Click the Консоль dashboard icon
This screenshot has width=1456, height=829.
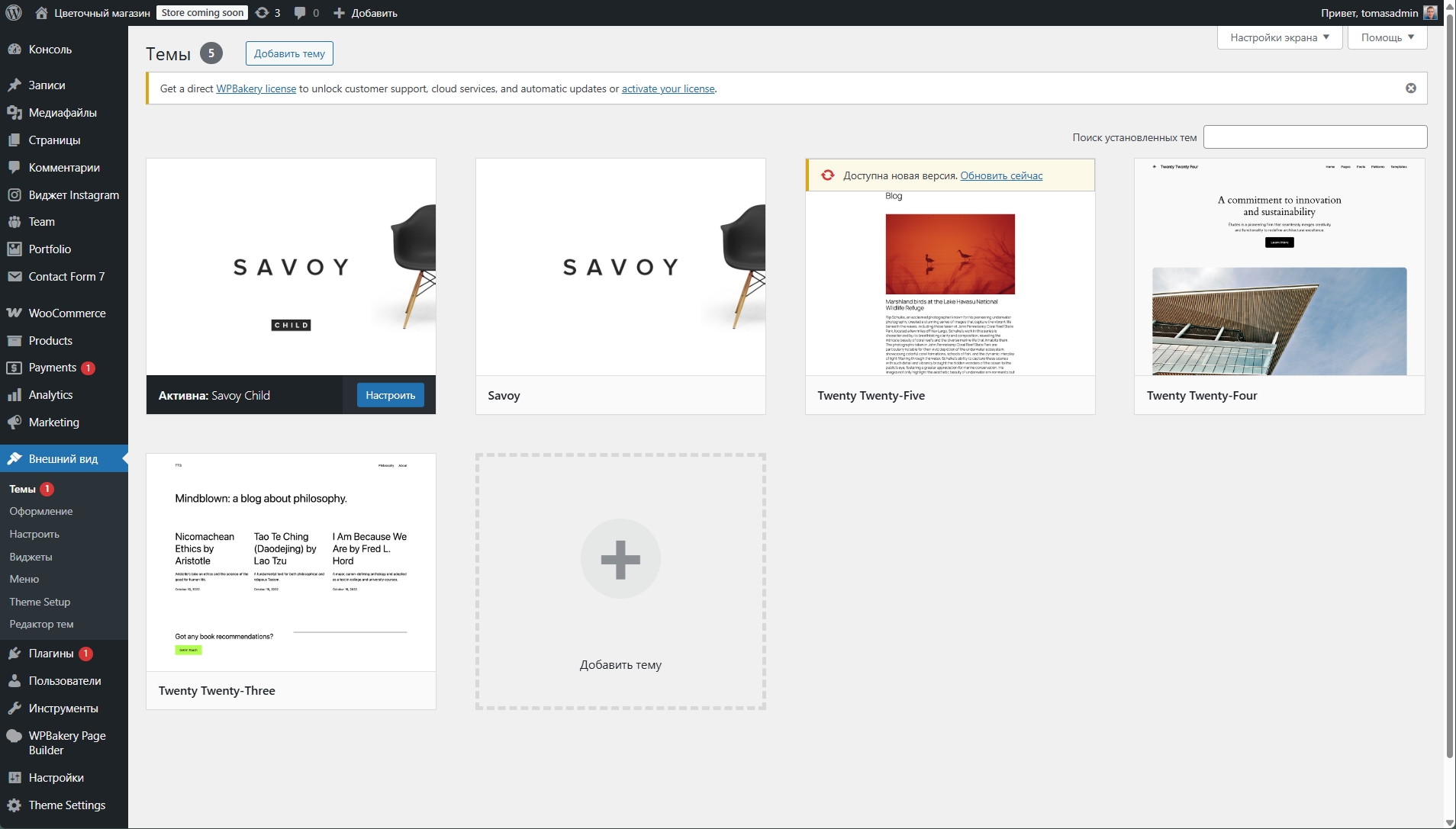tap(14, 50)
